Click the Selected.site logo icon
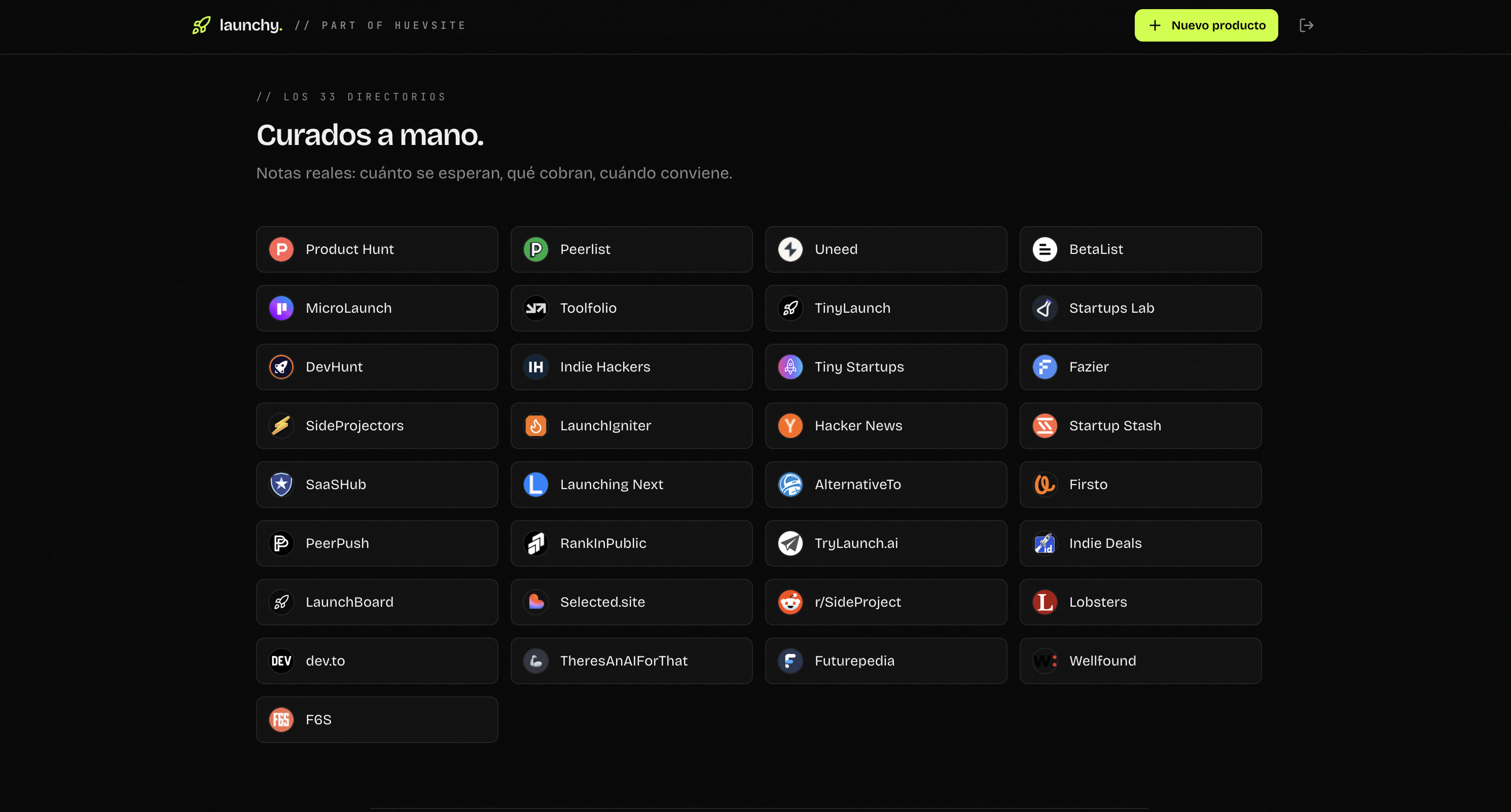 pos(536,602)
